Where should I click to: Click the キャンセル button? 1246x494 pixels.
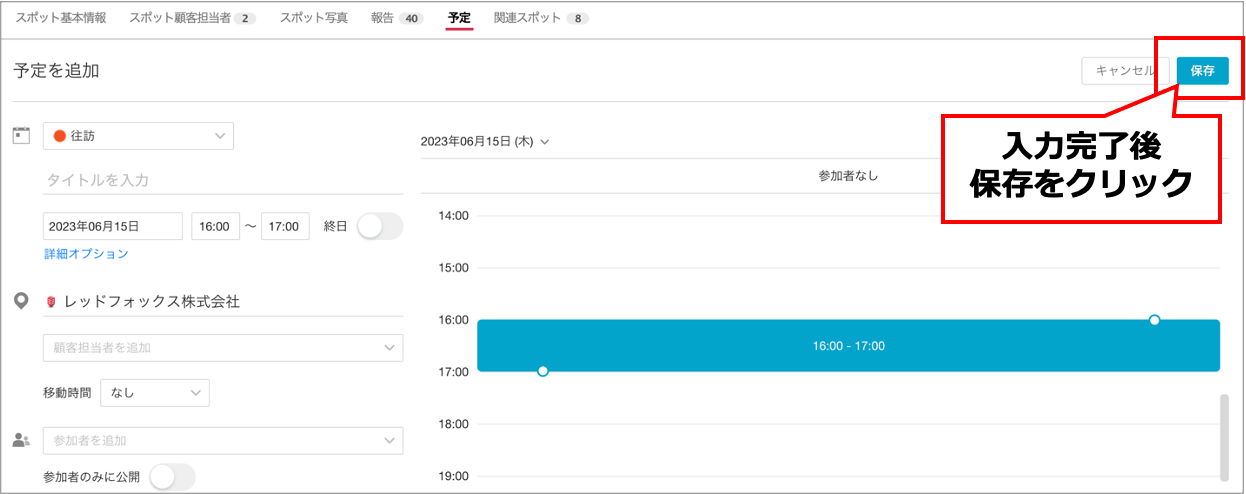pyautogui.click(x=1125, y=71)
